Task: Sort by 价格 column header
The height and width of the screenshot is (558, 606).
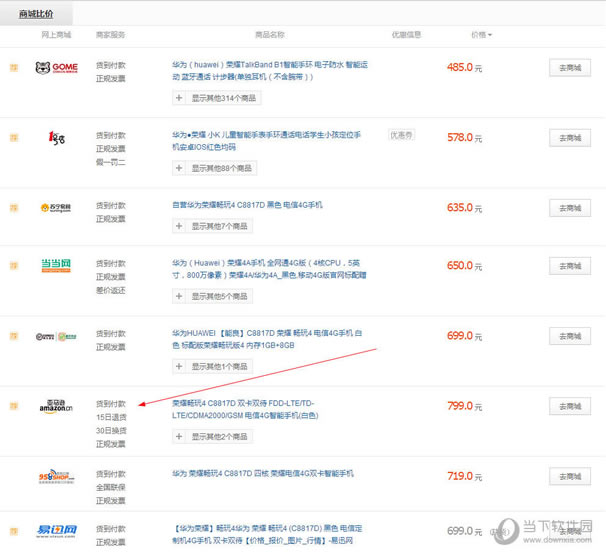Action: pos(481,35)
